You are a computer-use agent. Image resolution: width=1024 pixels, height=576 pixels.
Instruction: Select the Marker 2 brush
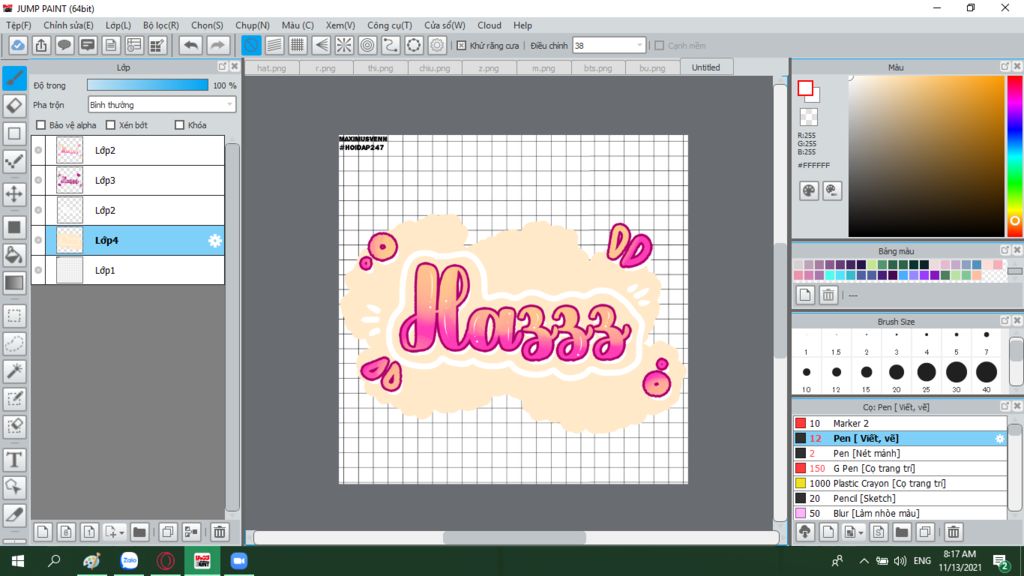tap(899, 423)
